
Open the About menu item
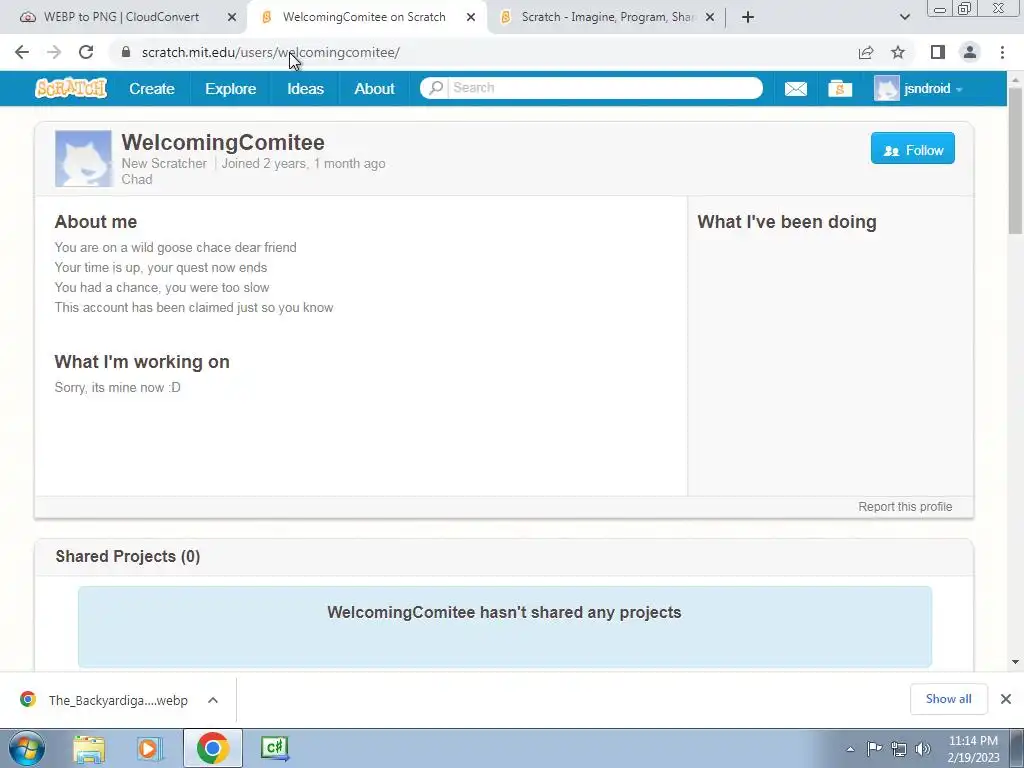[374, 88]
